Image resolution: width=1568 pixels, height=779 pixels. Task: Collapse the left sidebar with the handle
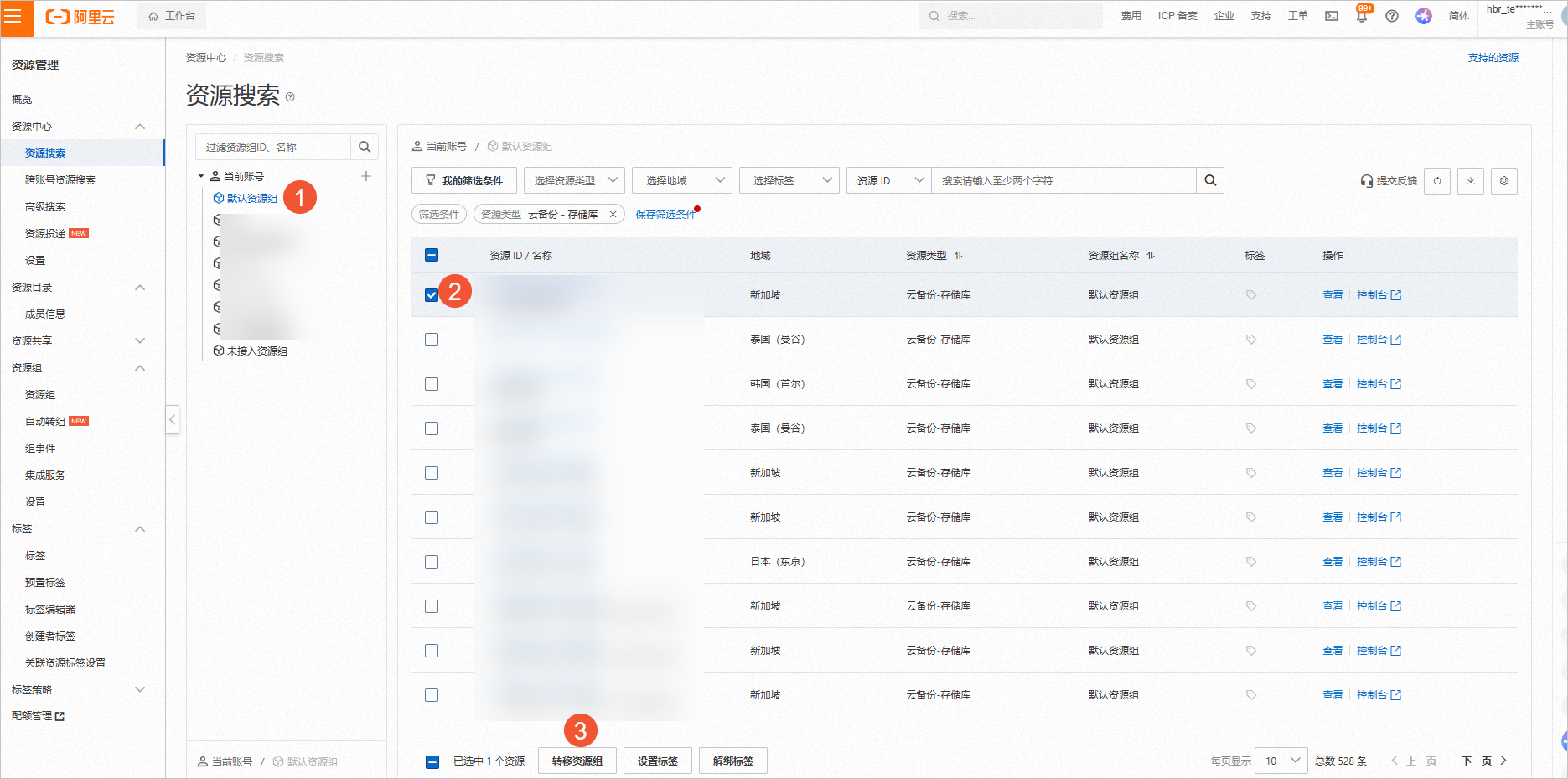coord(172,419)
